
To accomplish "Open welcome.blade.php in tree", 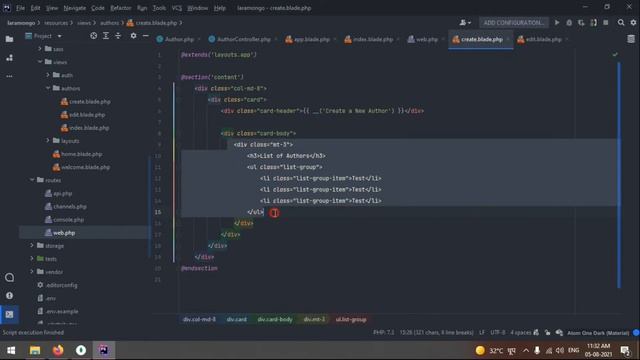I will coord(85,167).
